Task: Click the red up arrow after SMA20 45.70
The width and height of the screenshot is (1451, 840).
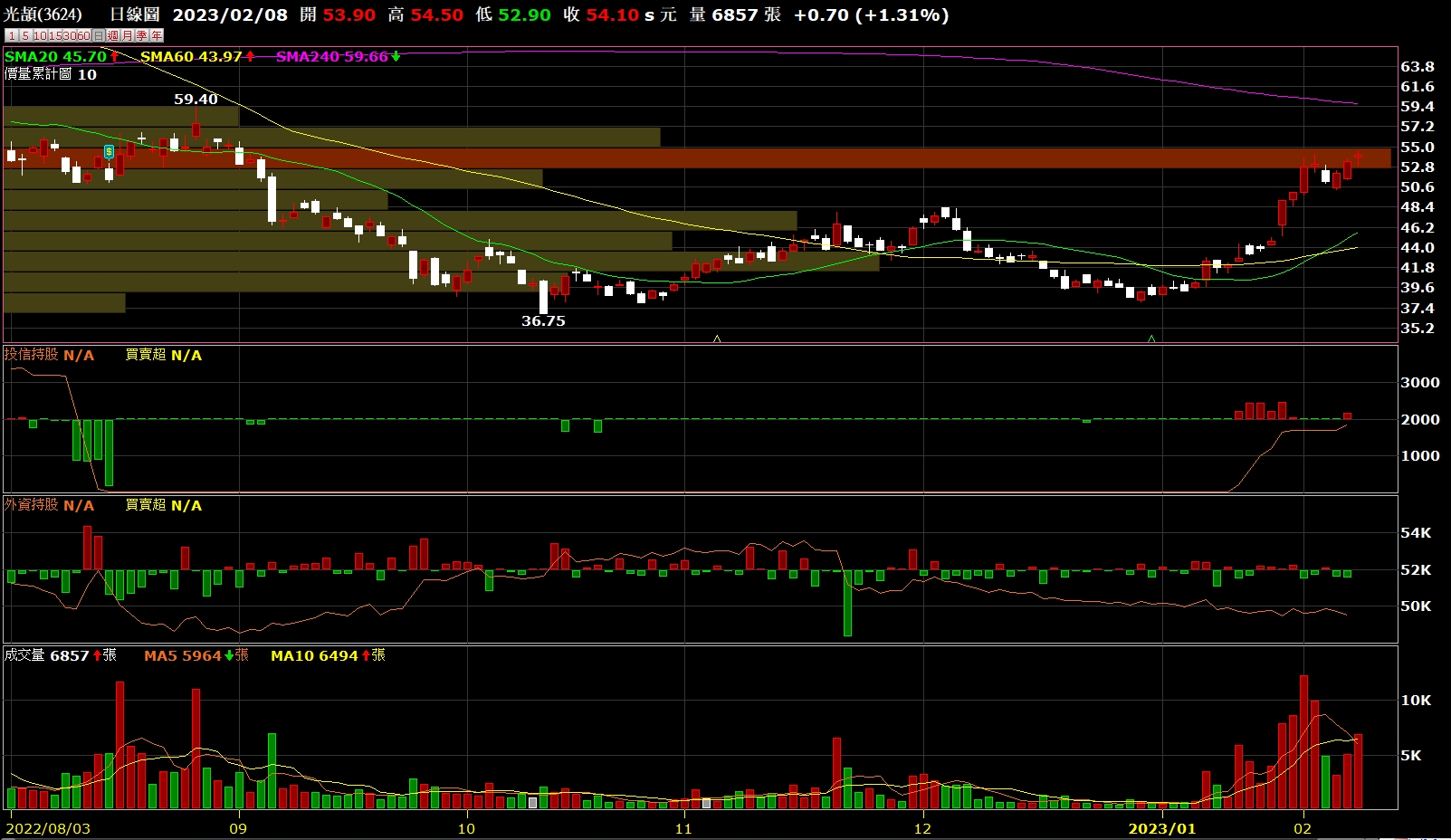Action: click(x=115, y=56)
